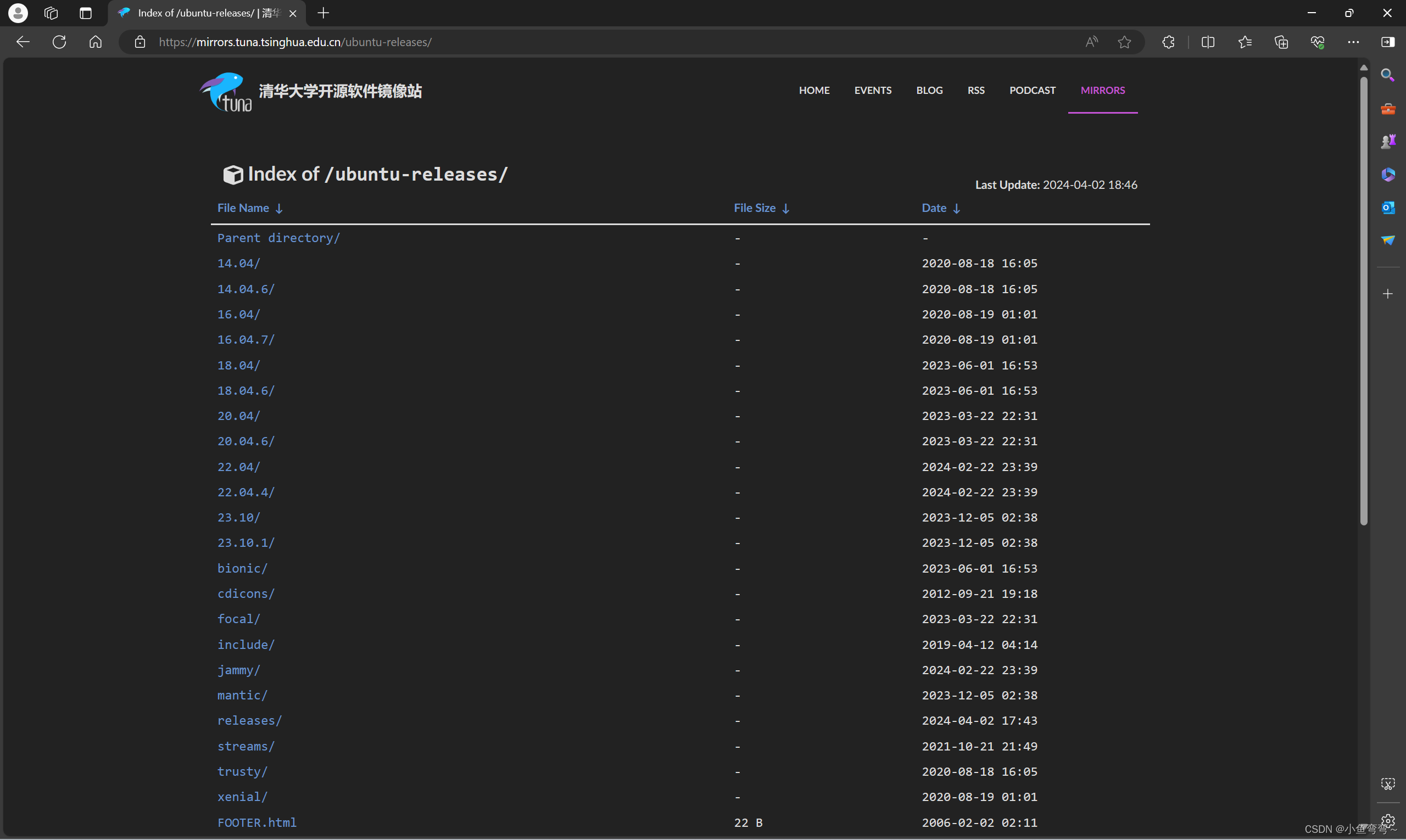Open the Edge extensions puzzle icon
1406x840 pixels.
pos(1168,42)
